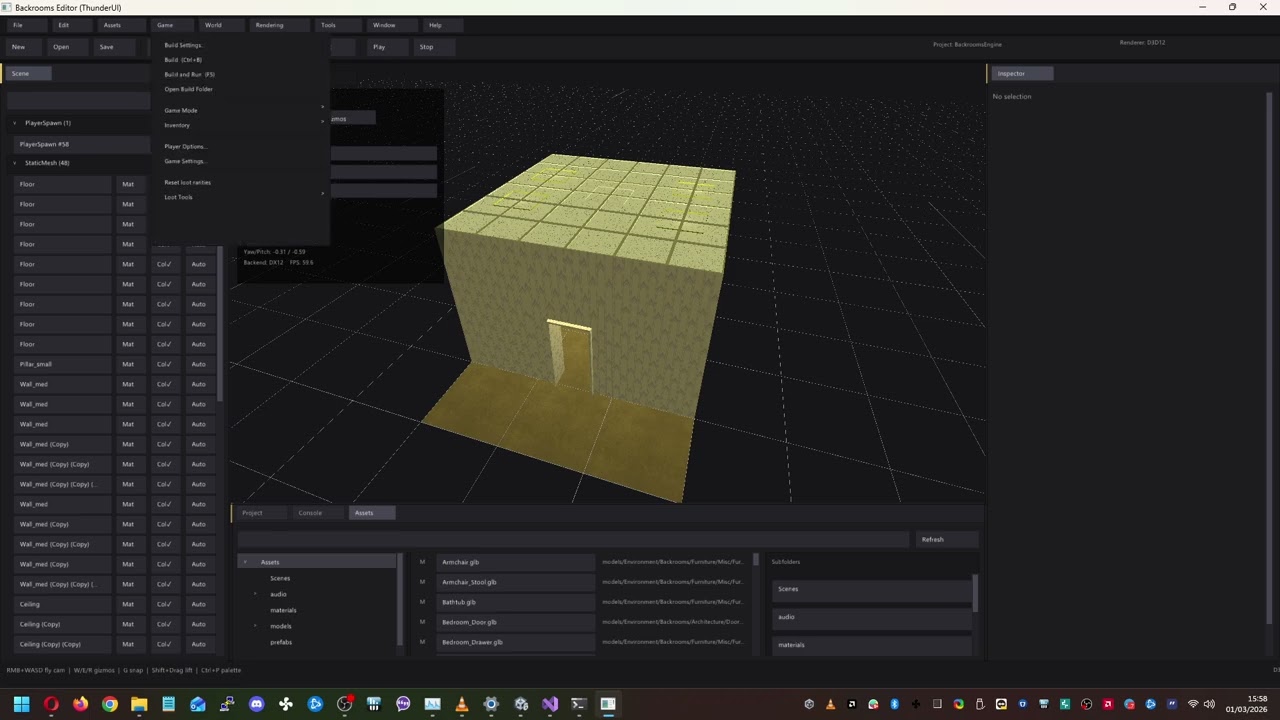Screen dimensions: 1280x720
Task: Launch Firefox from the taskbar
Action: tap(80, 704)
